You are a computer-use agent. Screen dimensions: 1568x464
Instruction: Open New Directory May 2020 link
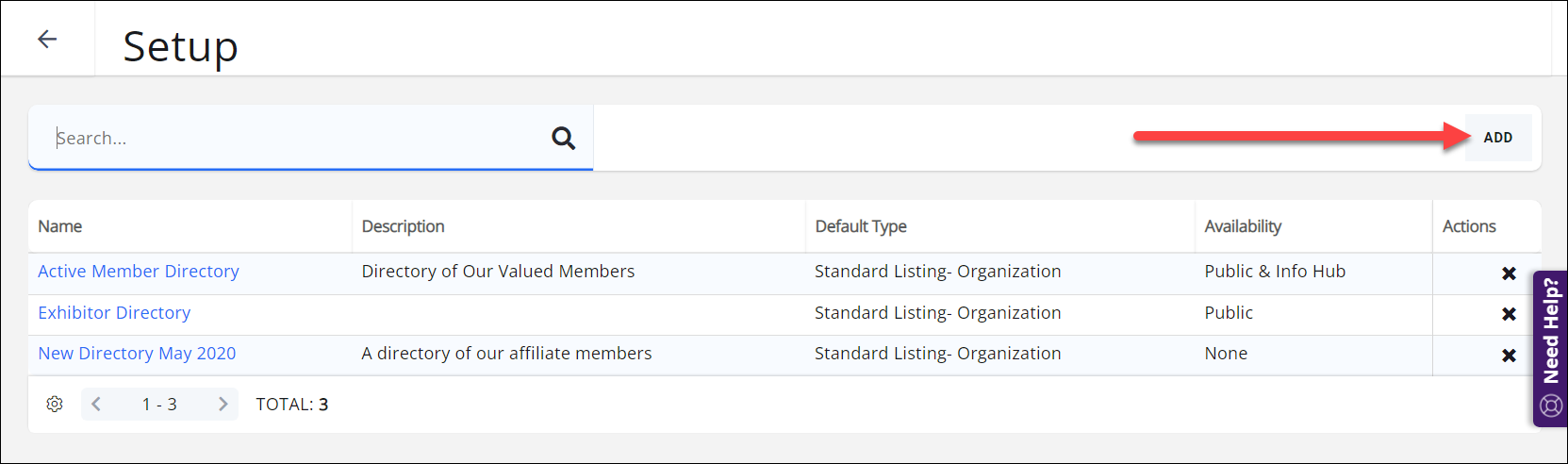pyautogui.click(x=137, y=354)
